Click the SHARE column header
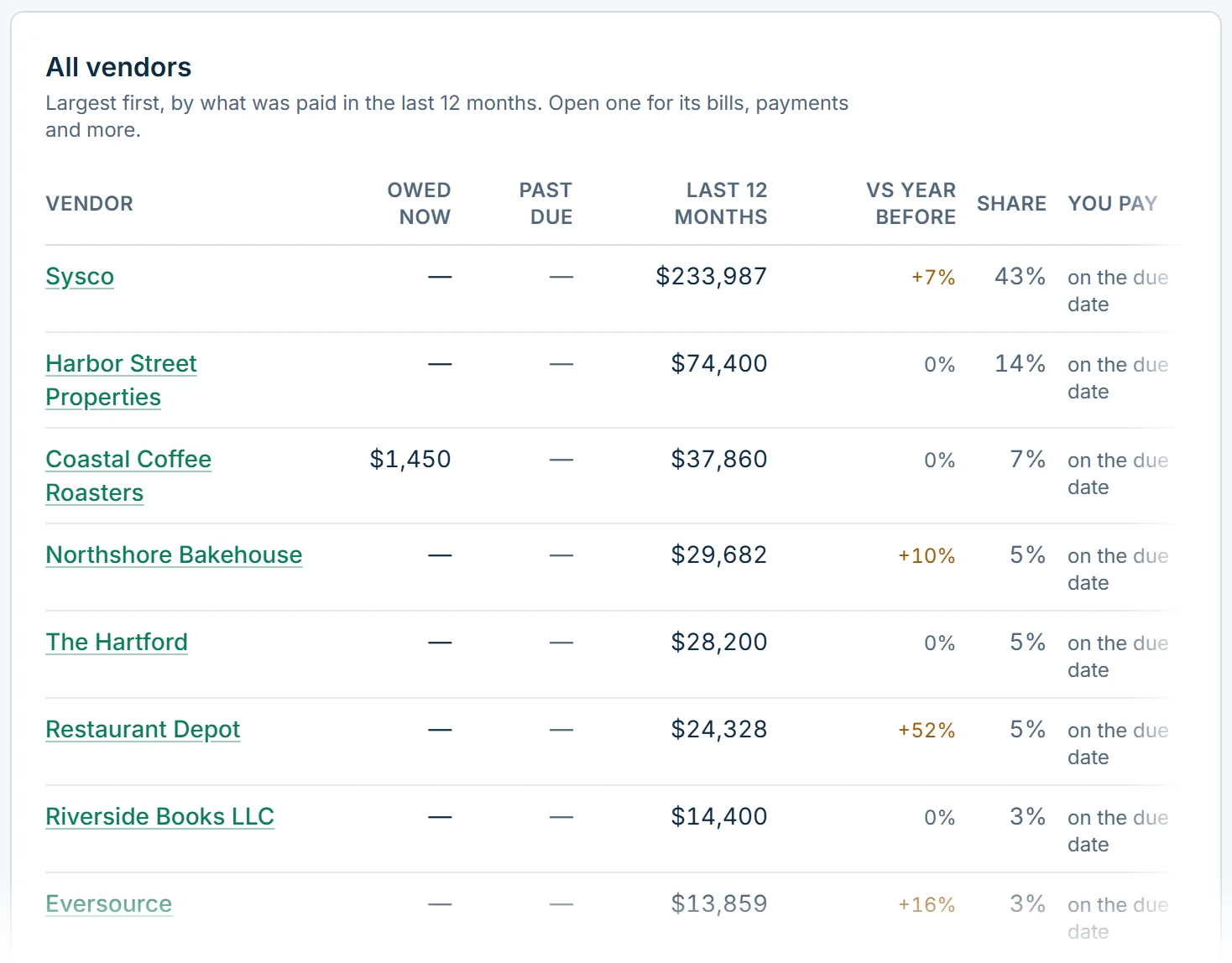Image resolution: width=1232 pixels, height=963 pixels. [1012, 204]
